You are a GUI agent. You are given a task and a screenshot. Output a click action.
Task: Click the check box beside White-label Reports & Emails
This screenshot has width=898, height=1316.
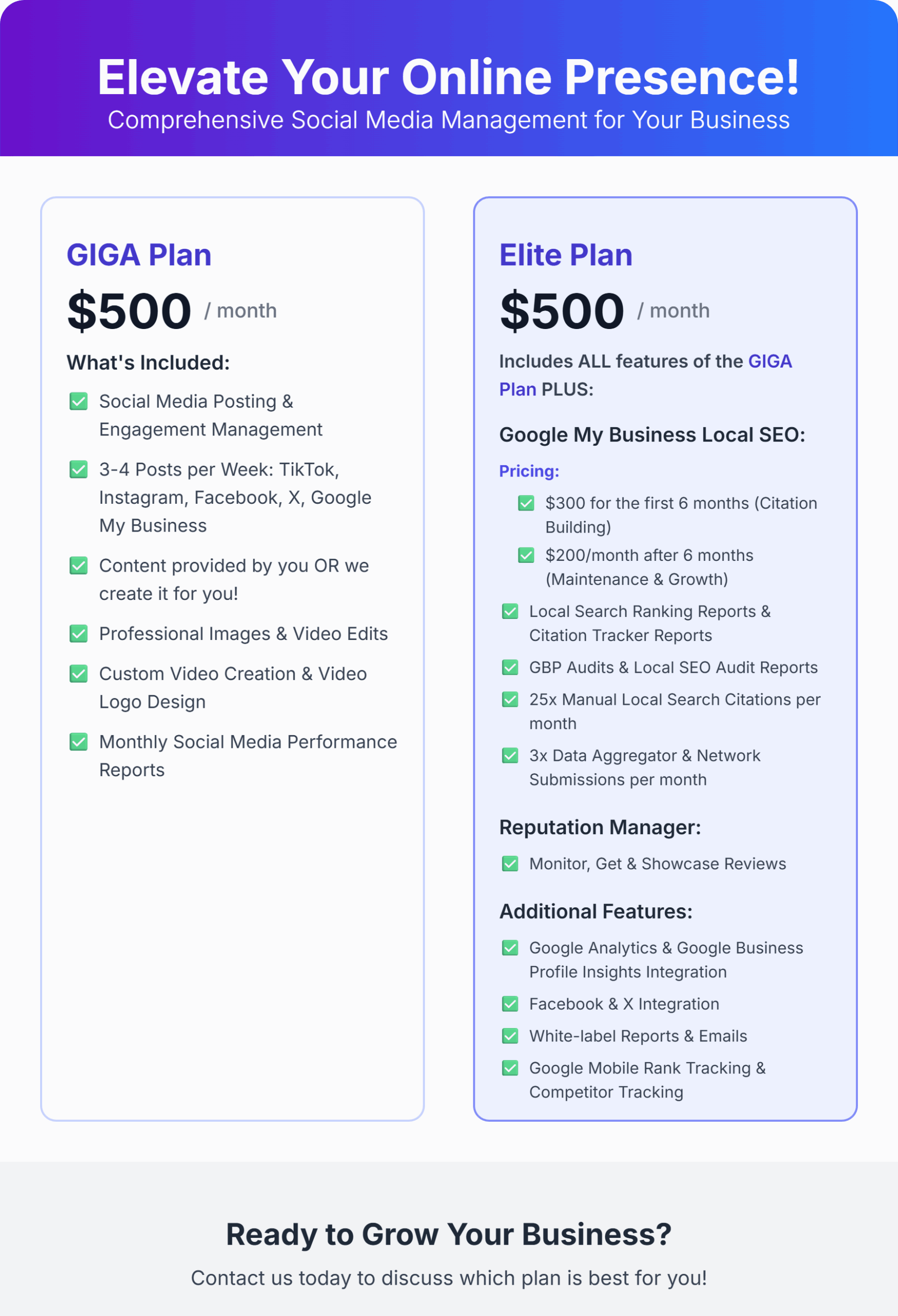pos(510,1036)
